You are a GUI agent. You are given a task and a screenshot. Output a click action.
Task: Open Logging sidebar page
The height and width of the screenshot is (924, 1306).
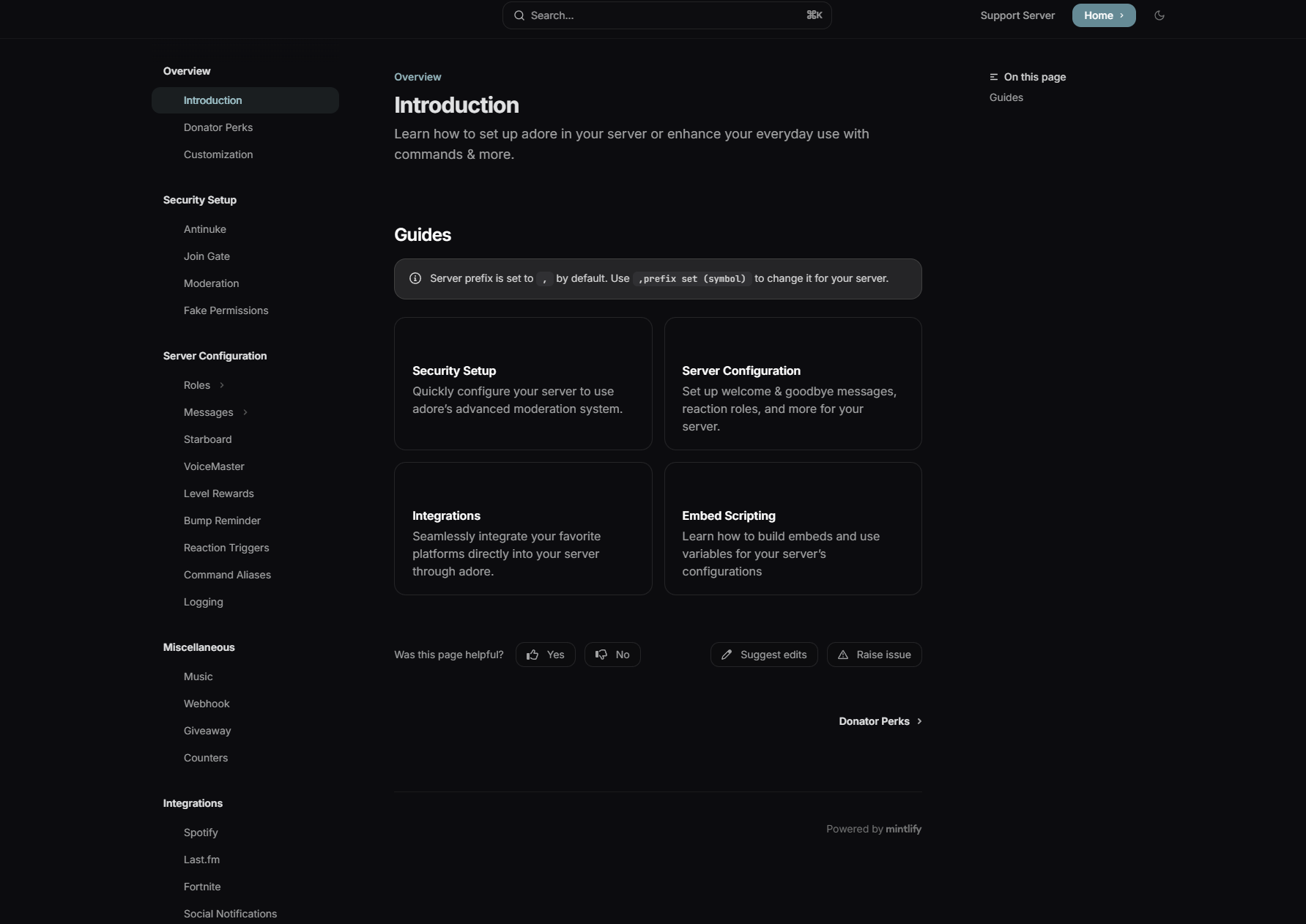click(245, 602)
